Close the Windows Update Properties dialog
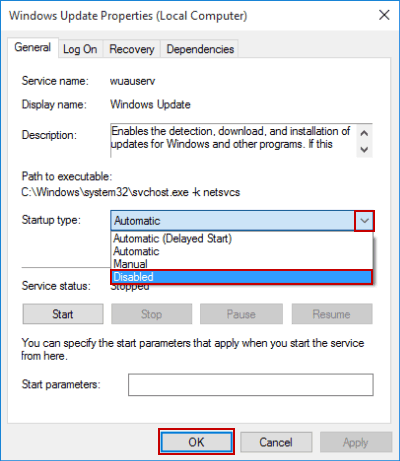Image resolution: width=400 pixels, height=461 pixels. [x=384, y=15]
